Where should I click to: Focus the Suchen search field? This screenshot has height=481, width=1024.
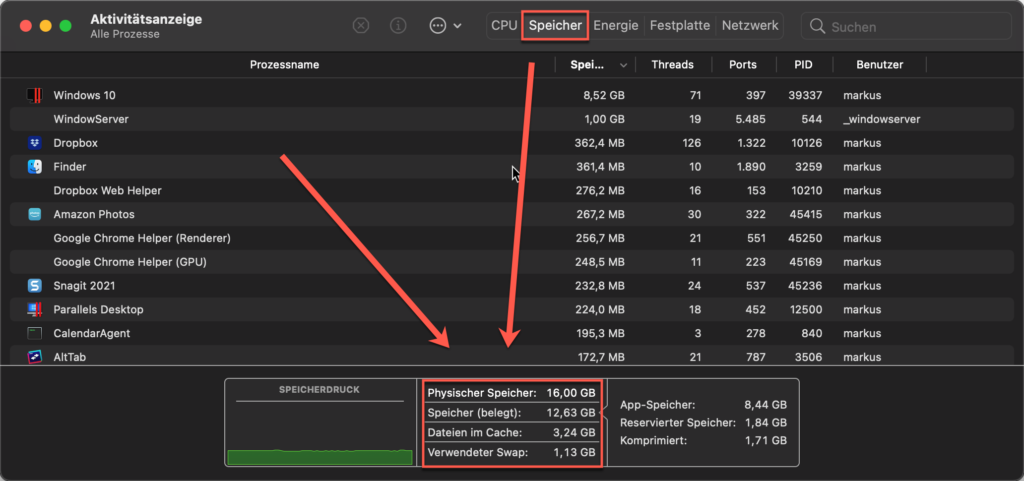point(906,27)
